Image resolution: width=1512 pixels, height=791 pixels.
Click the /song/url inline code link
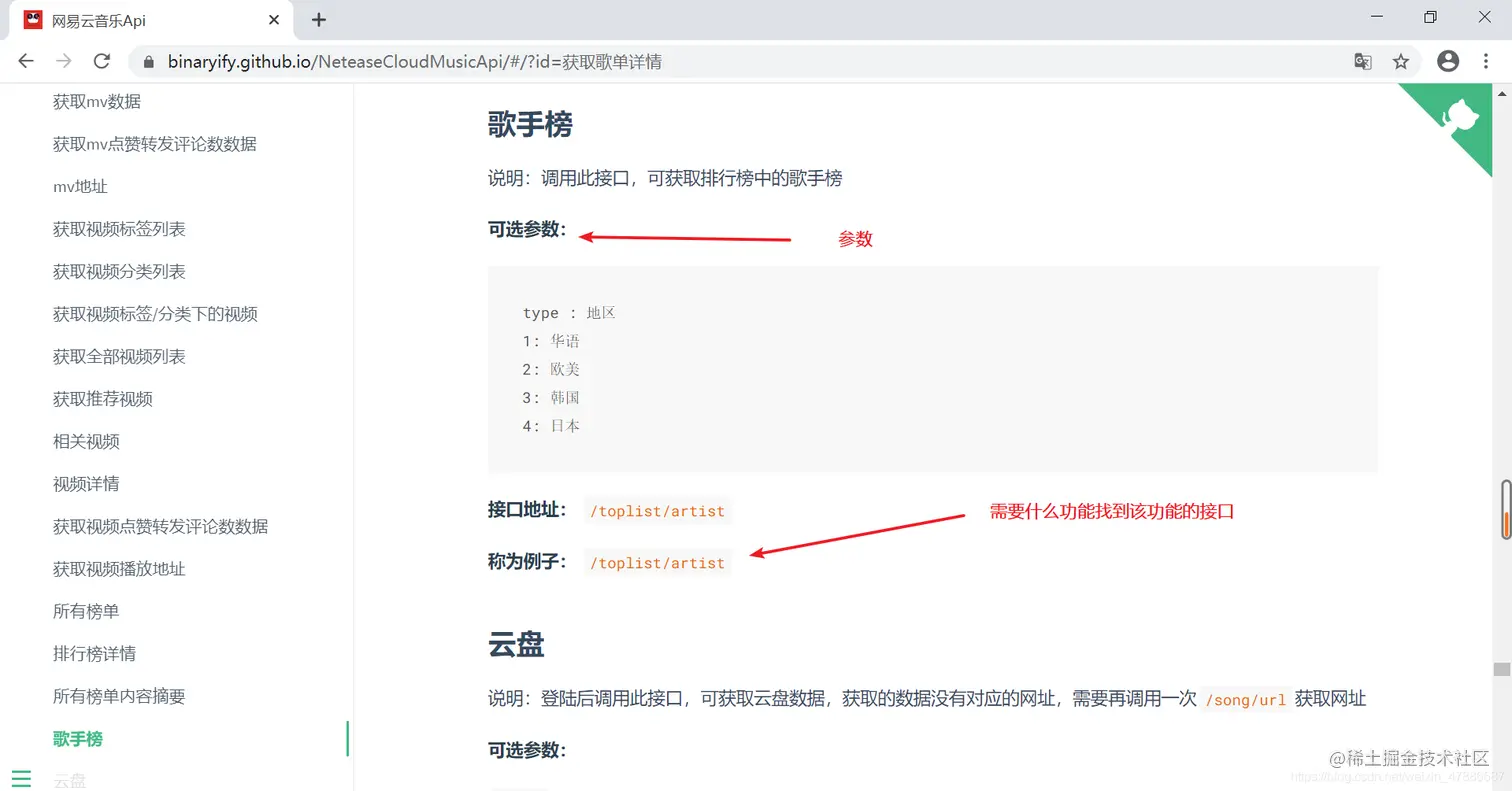click(1246, 699)
